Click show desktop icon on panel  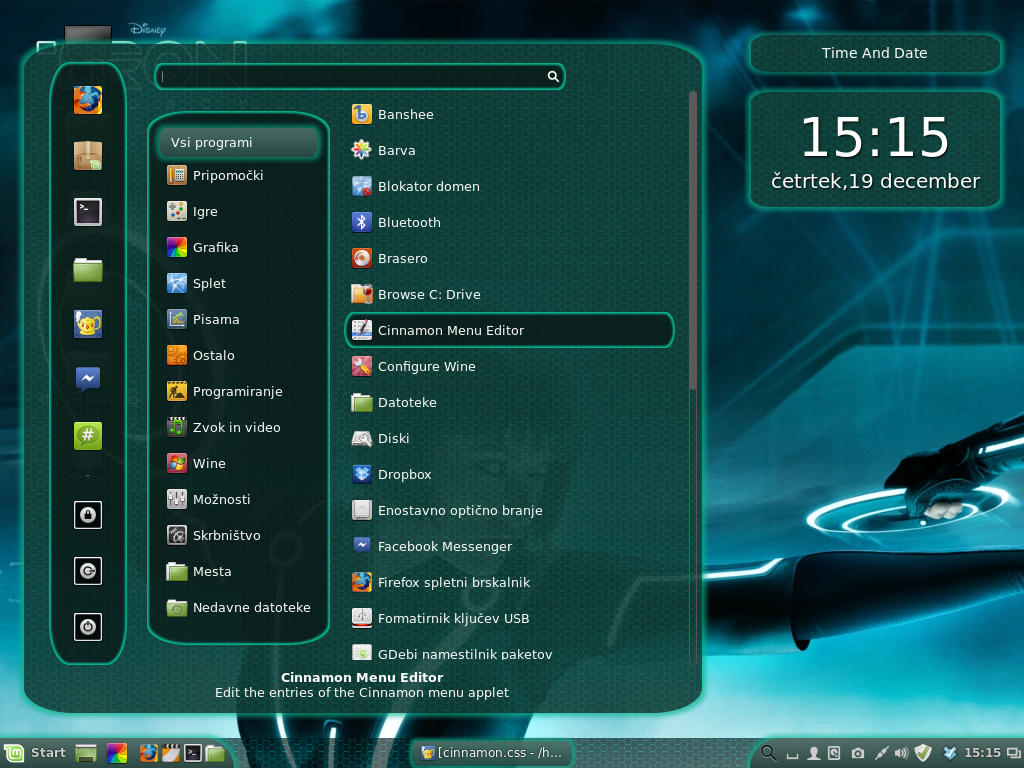(x=86, y=753)
